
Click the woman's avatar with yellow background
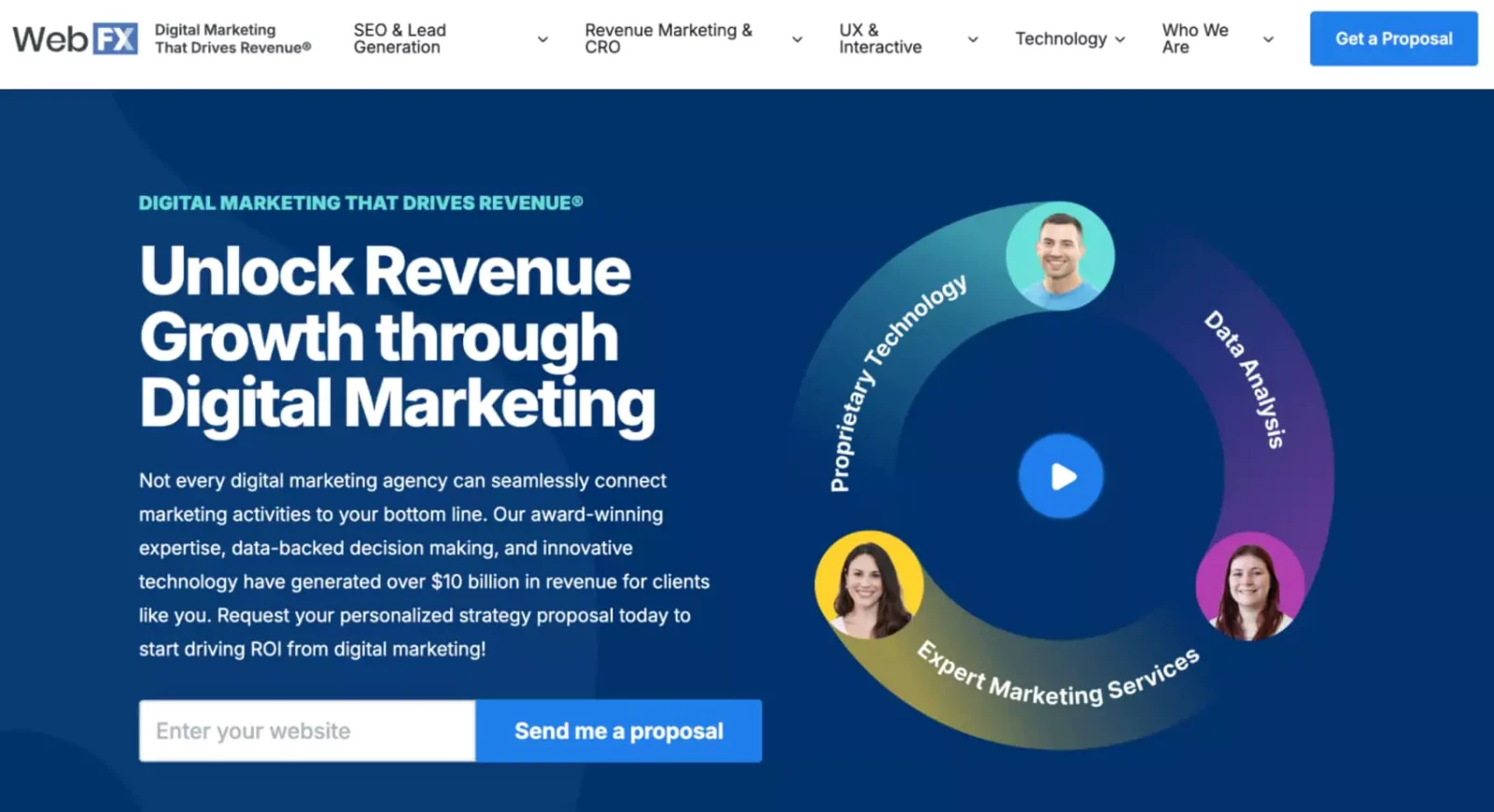pos(868,585)
